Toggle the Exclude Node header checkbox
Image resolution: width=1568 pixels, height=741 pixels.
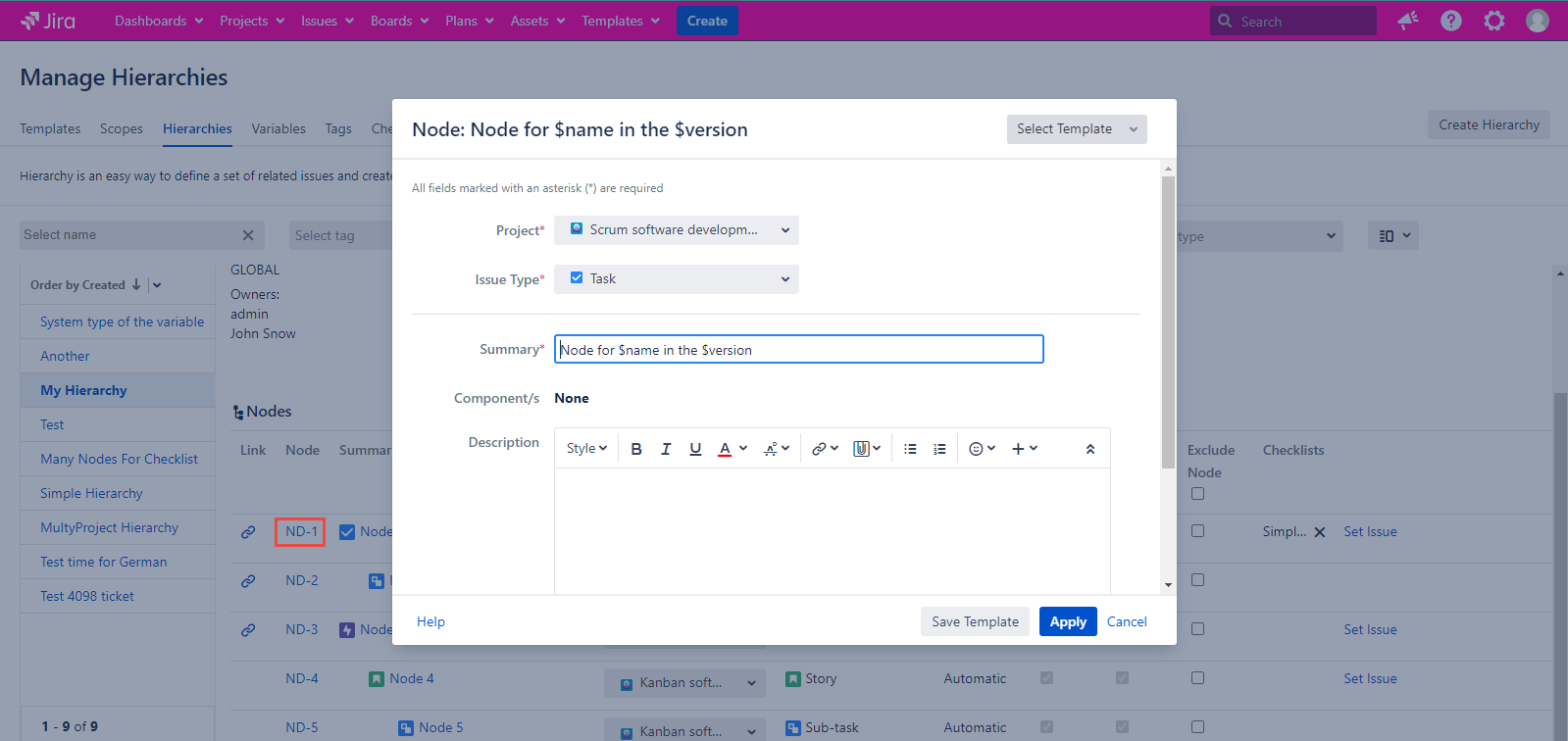tap(1197, 494)
